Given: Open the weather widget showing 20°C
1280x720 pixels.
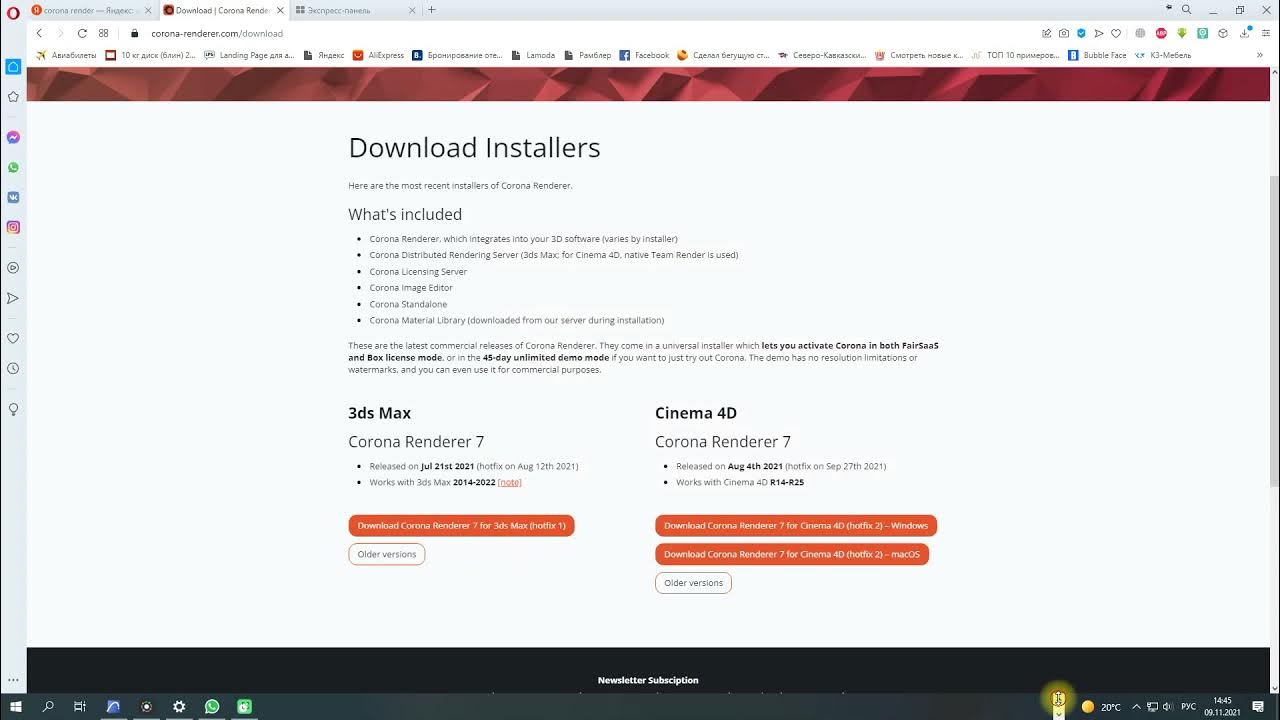Looking at the screenshot, I should (1101, 706).
